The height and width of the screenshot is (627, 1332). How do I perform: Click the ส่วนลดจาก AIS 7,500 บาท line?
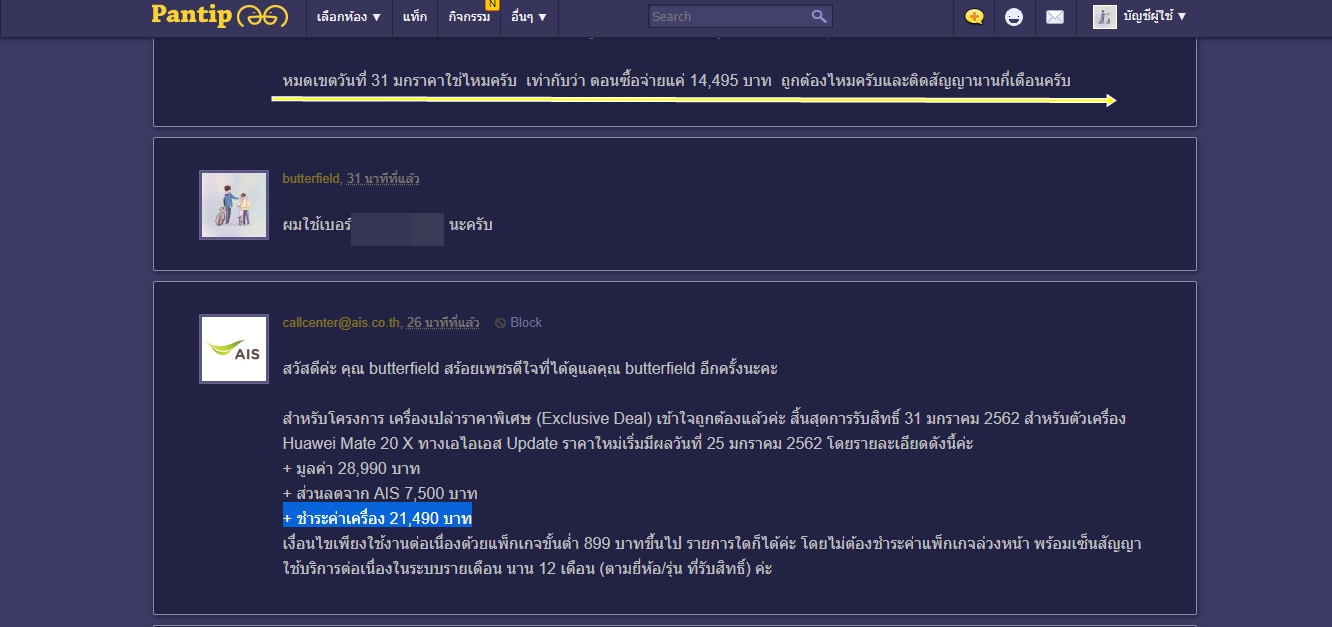(380, 493)
